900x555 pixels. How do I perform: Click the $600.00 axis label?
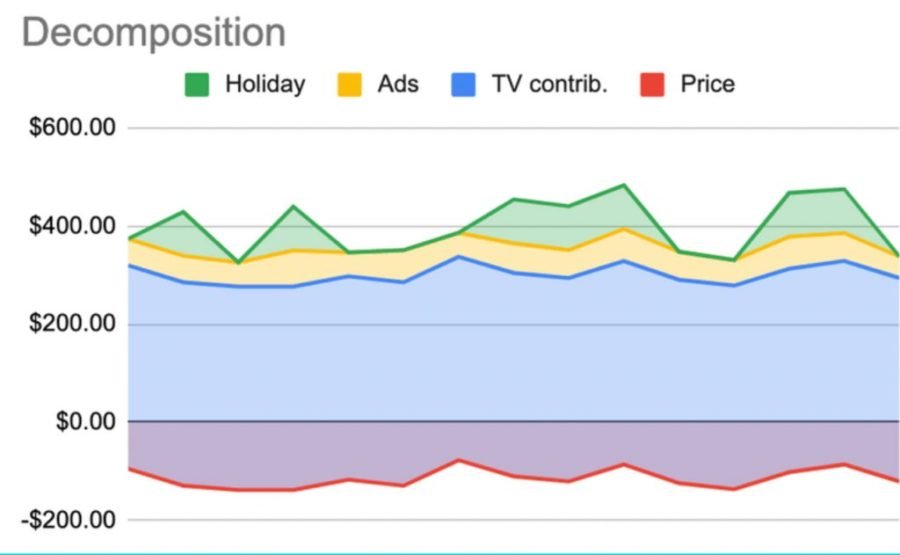pyautogui.click(x=72, y=127)
